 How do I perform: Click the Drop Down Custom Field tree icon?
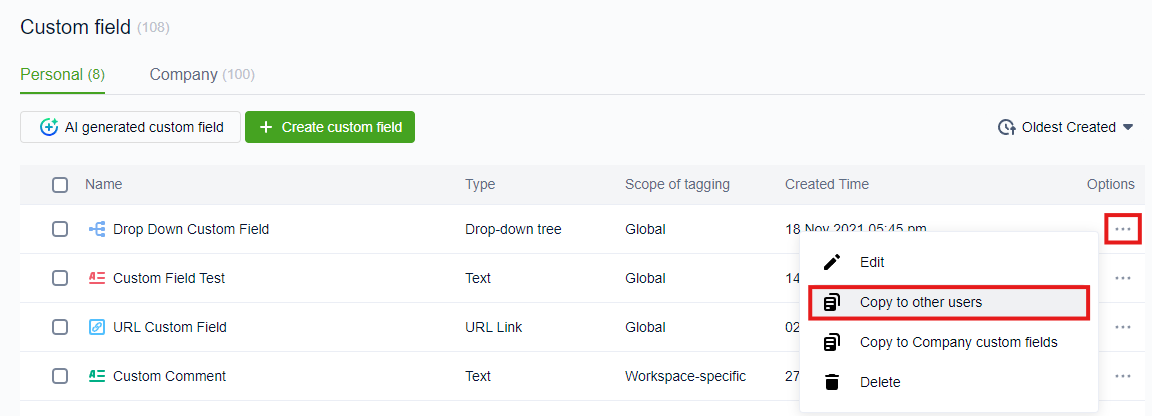[97, 229]
